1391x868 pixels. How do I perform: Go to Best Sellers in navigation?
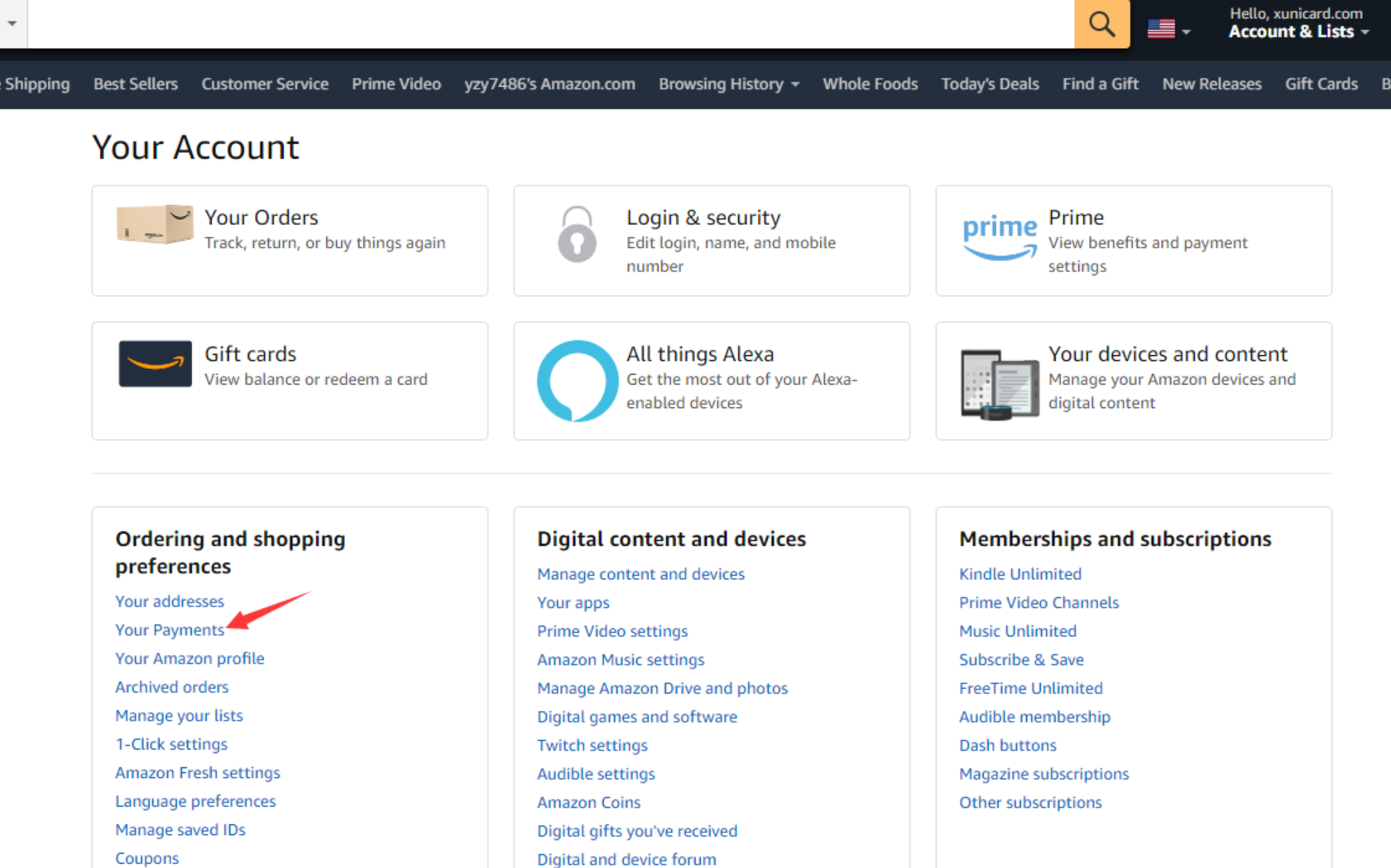click(136, 84)
